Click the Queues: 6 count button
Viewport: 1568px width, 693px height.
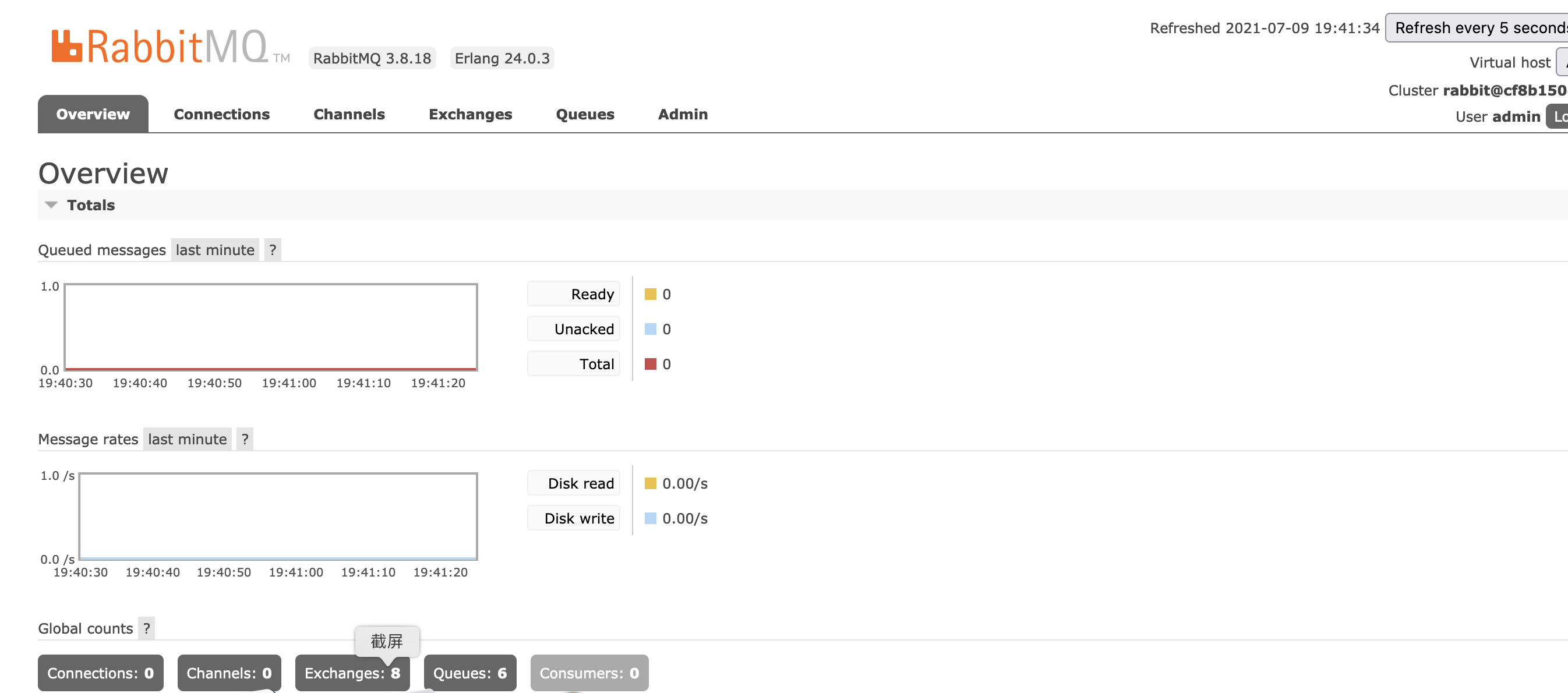[x=469, y=673]
